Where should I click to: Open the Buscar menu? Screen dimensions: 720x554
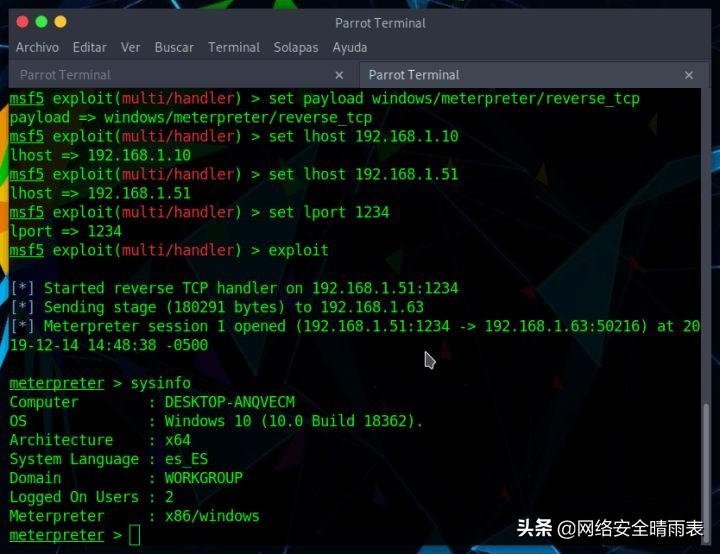pyautogui.click(x=174, y=47)
